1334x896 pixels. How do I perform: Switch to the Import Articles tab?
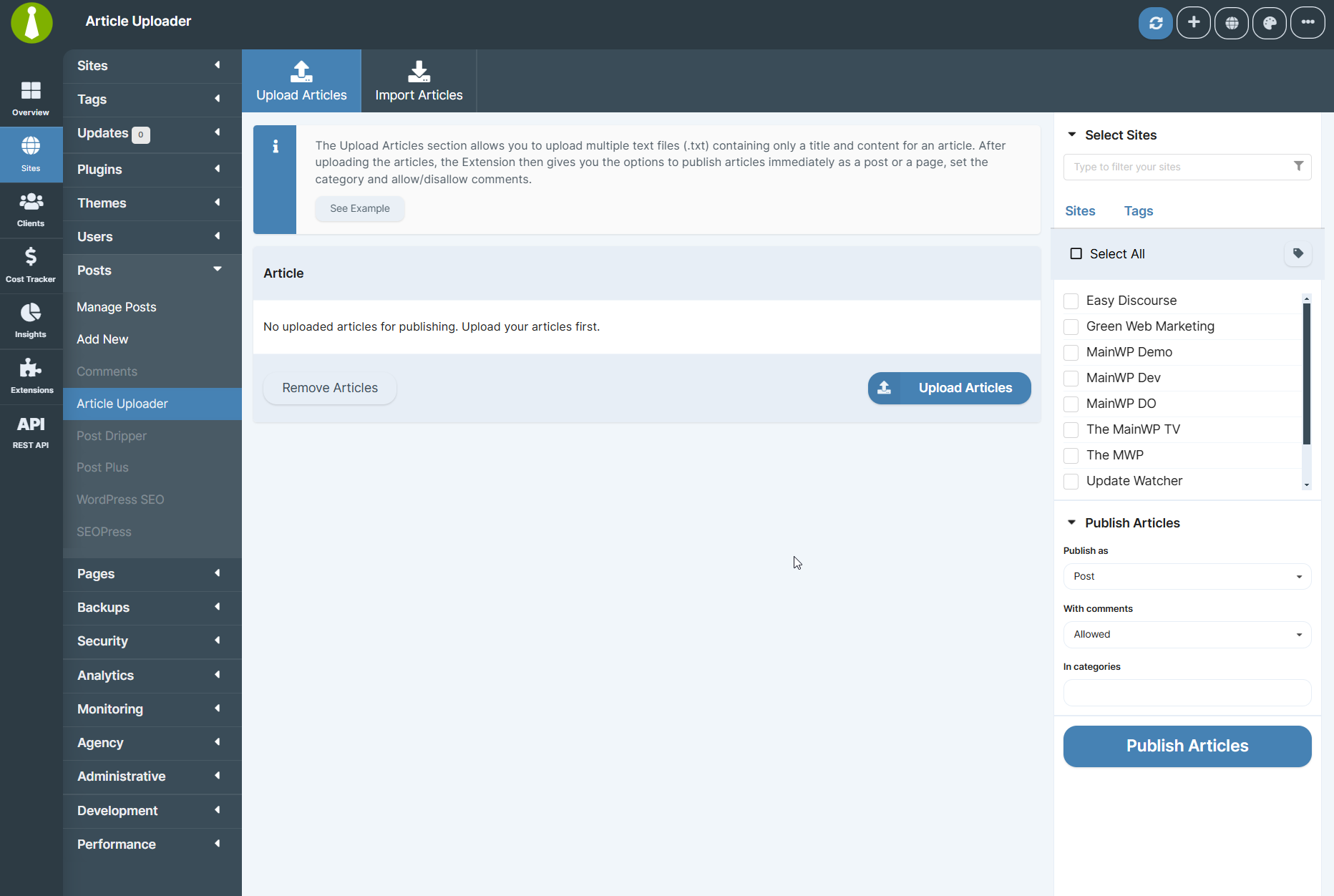(419, 80)
